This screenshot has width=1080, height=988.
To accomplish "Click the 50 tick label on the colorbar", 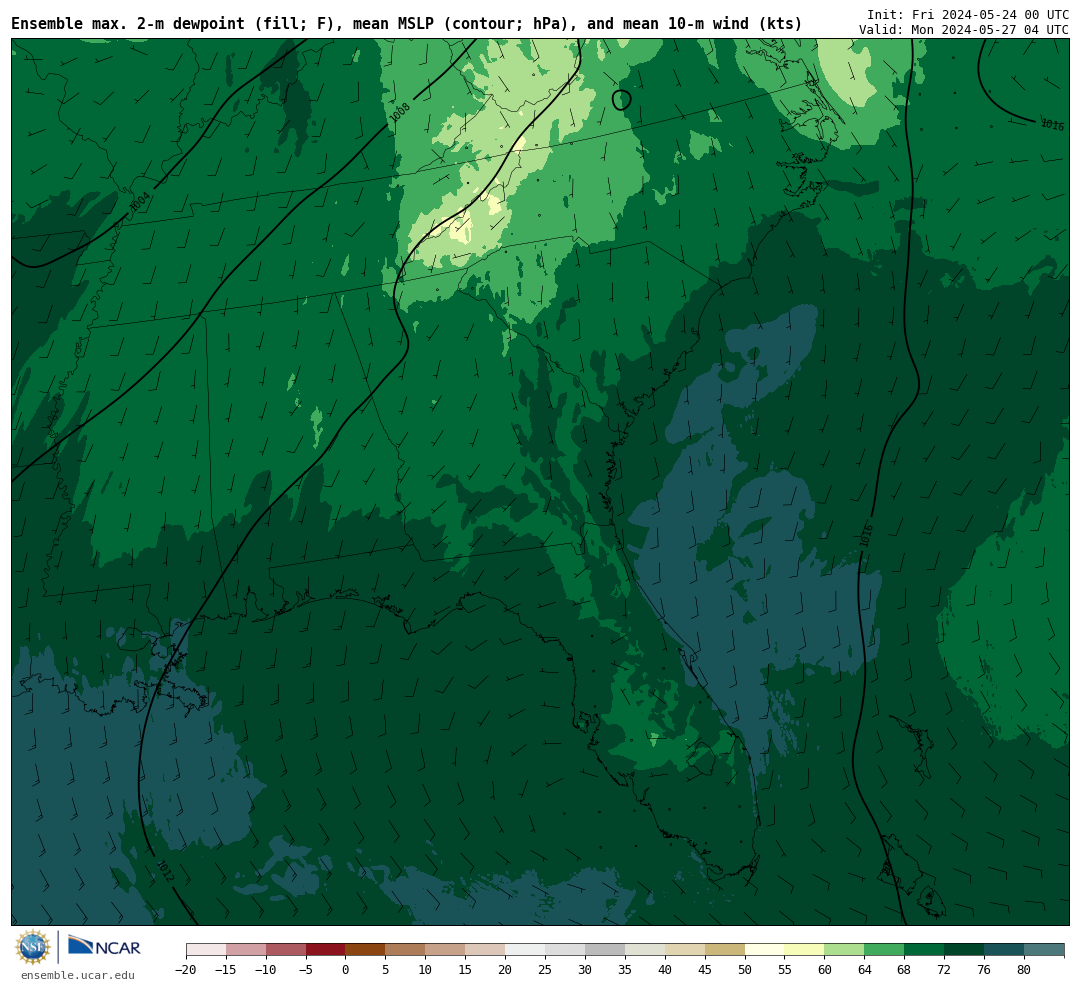I will click(x=745, y=969).
